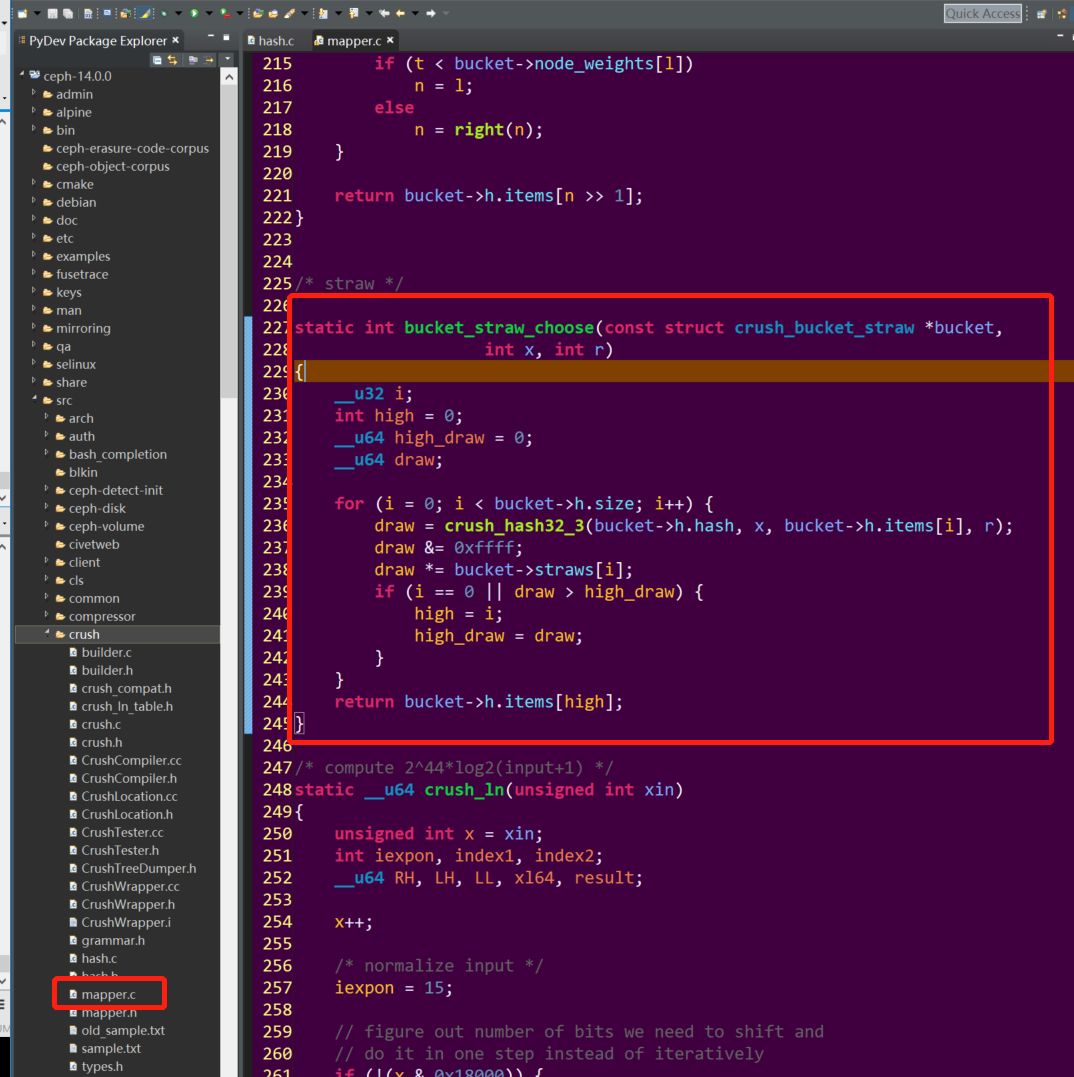Expand the ceph-volume folder

point(46,524)
